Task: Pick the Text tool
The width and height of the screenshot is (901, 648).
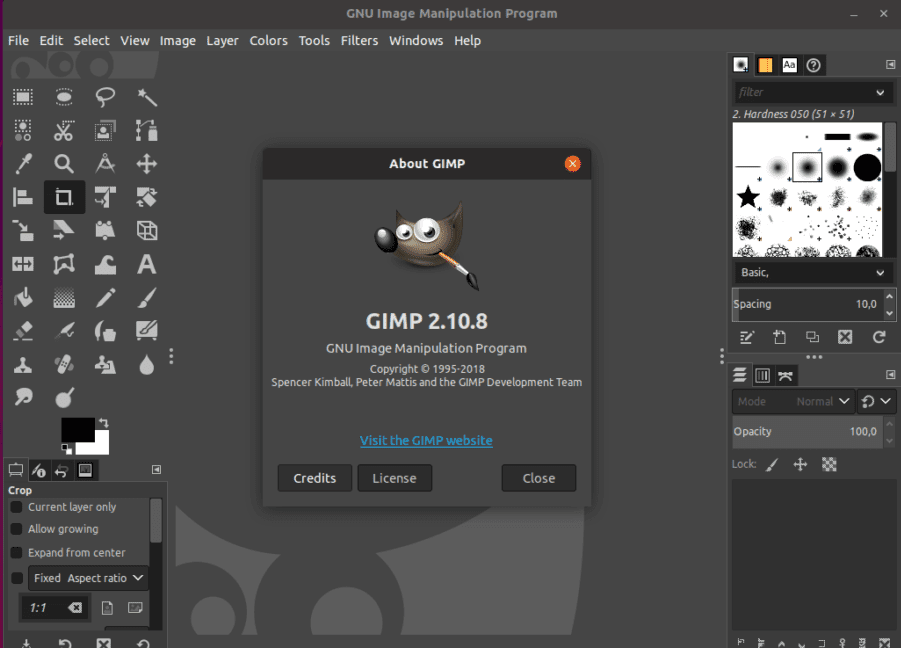Action: coord(146,264)
